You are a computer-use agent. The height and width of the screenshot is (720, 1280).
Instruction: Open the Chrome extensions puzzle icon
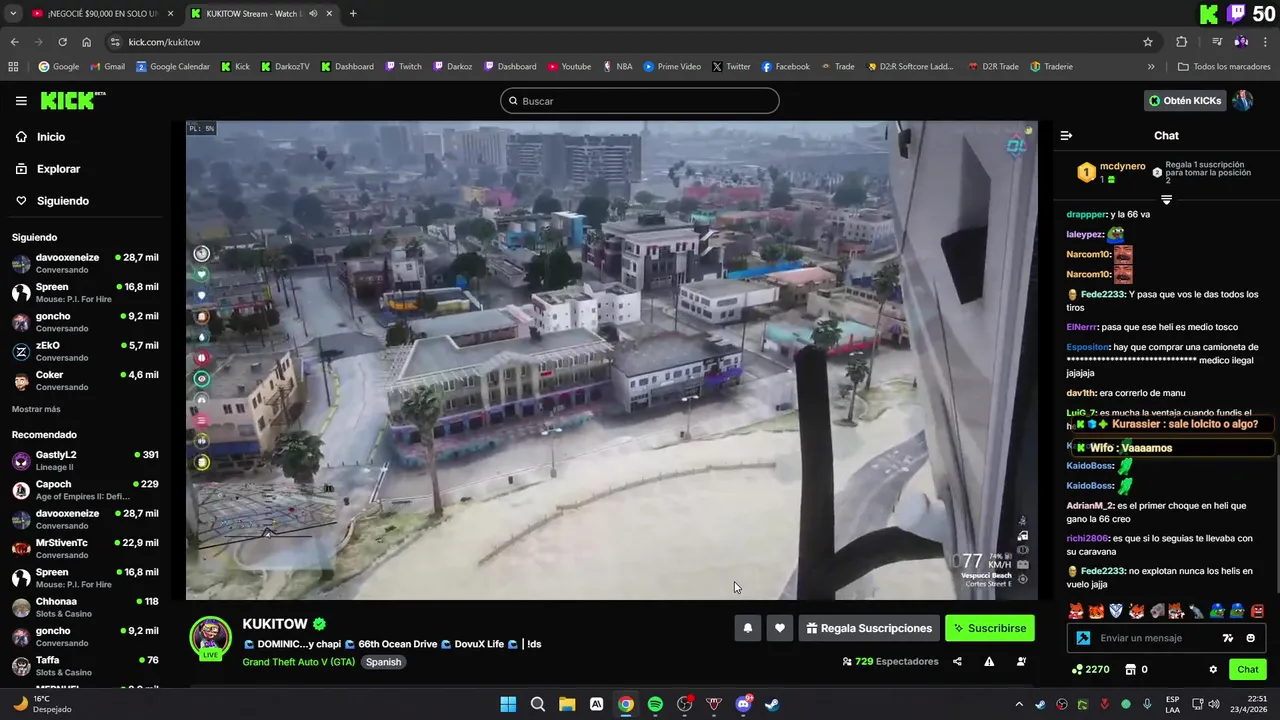pos(1181,42)
